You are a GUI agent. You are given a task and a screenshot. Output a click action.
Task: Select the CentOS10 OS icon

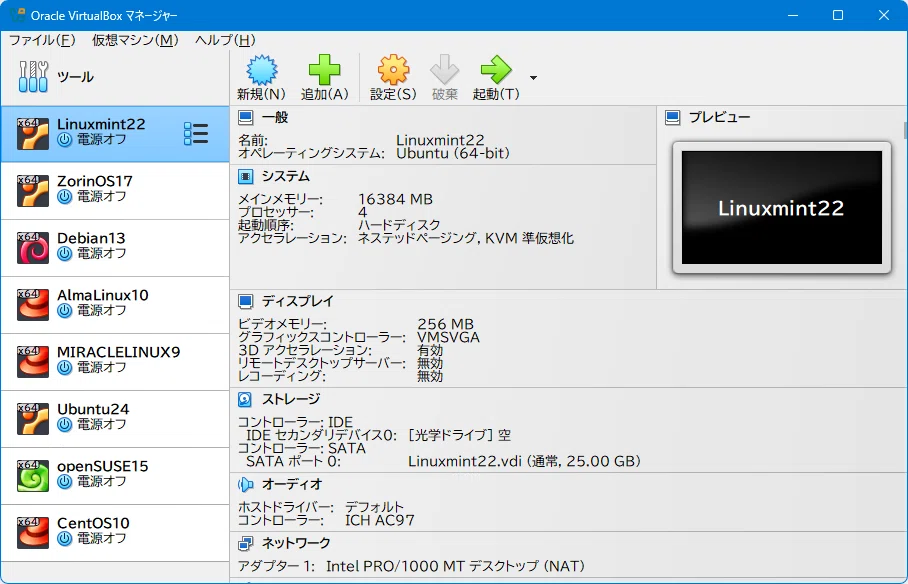tap(32, 532)
